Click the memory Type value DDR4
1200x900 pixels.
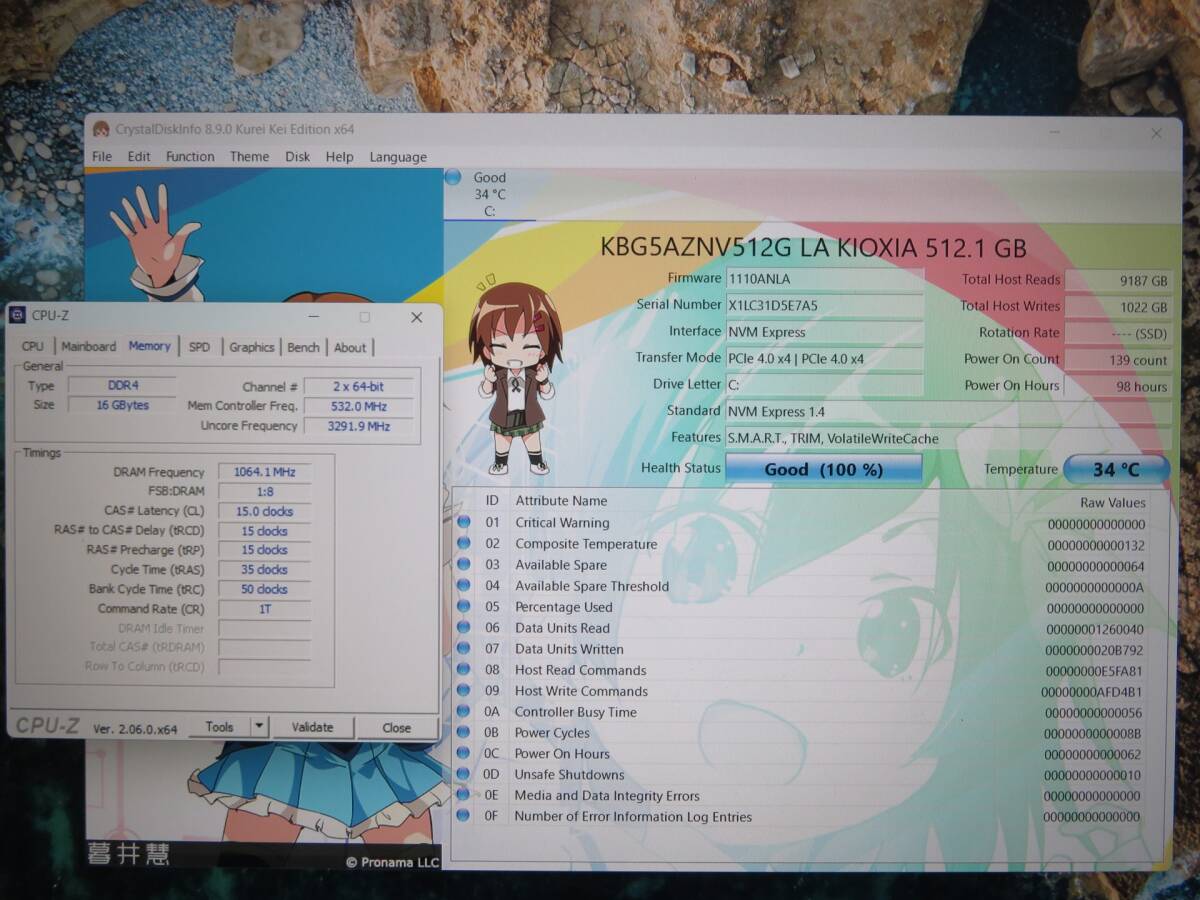[122, 385]
